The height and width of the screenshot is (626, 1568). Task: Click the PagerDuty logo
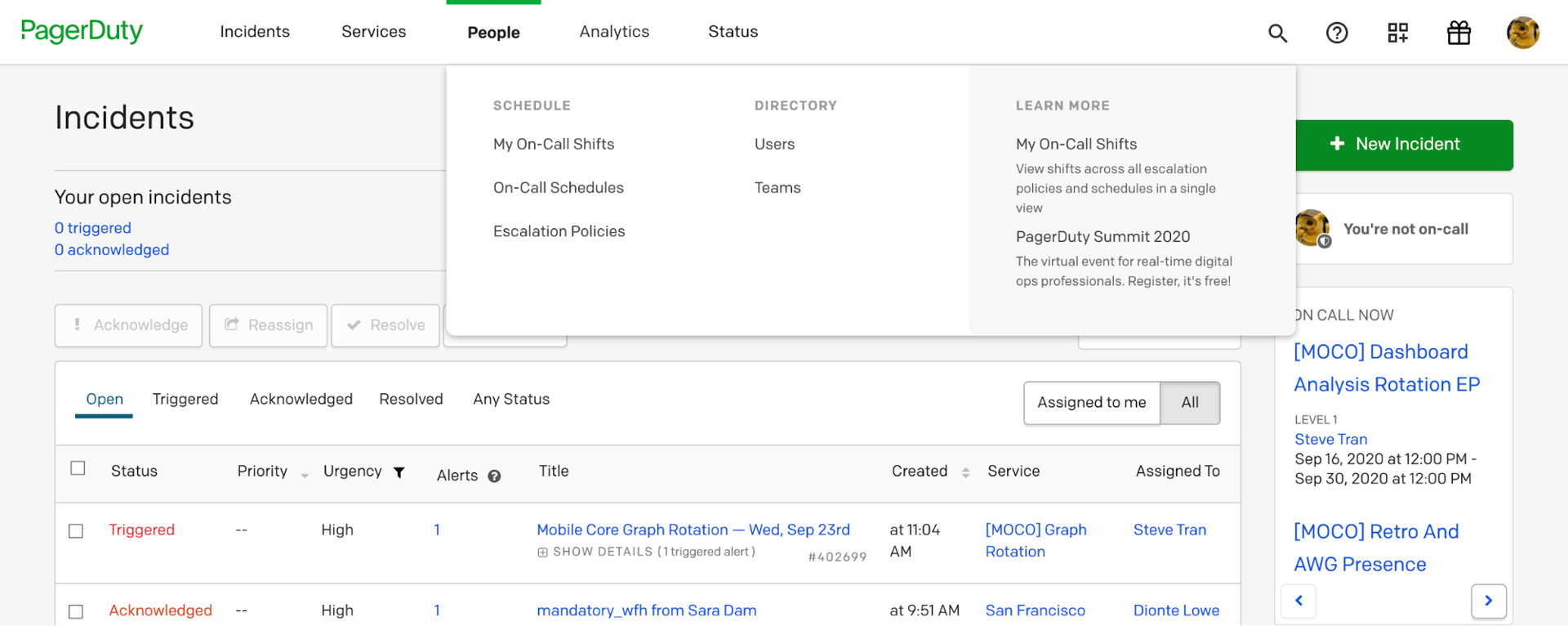[82, 31]
